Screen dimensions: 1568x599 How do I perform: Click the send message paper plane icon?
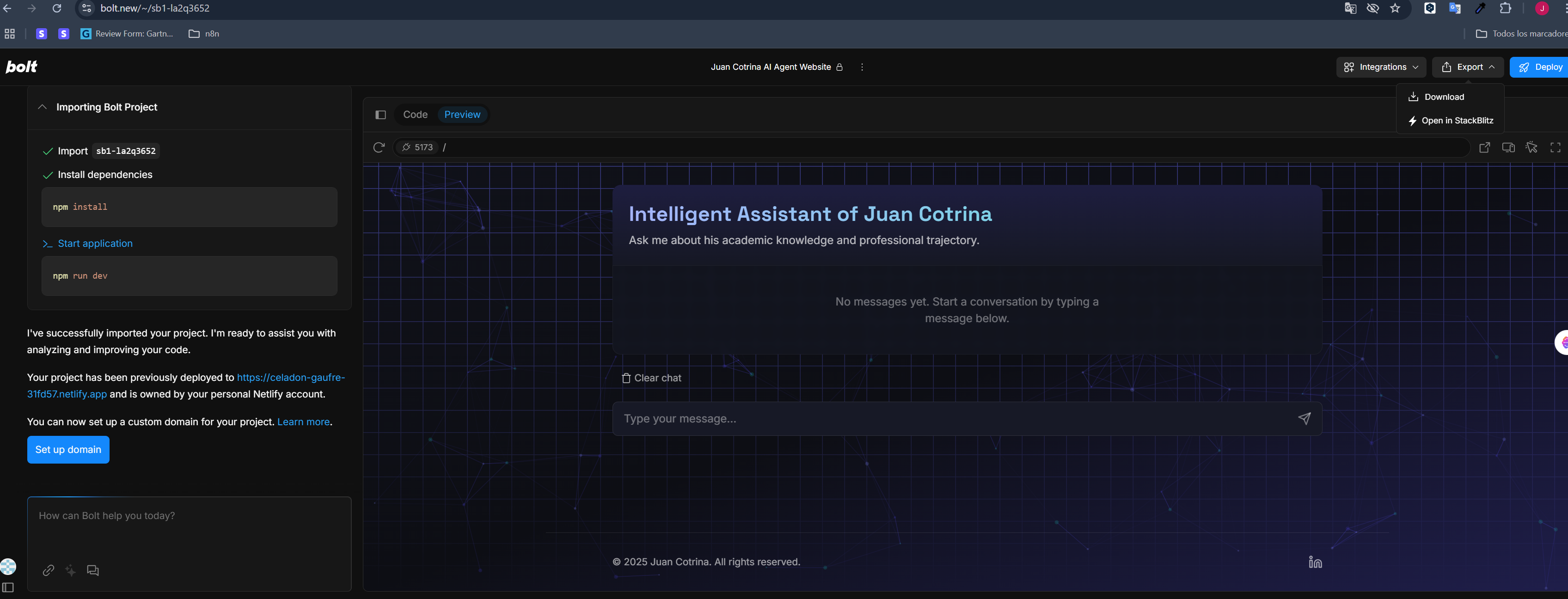[x=1304, y=418]
